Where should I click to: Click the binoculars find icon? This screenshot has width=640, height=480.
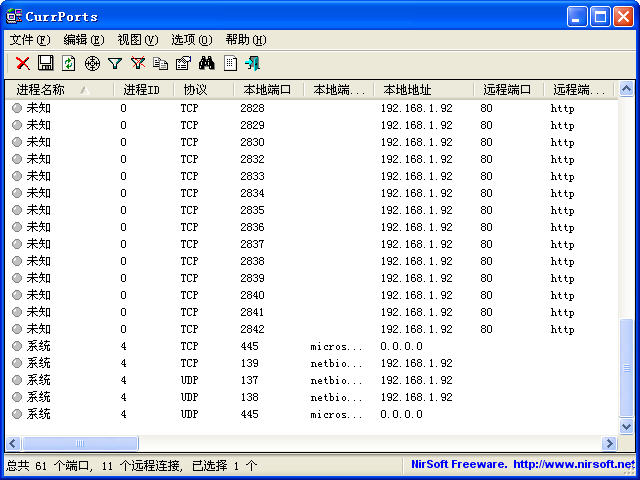click(207, 63)
